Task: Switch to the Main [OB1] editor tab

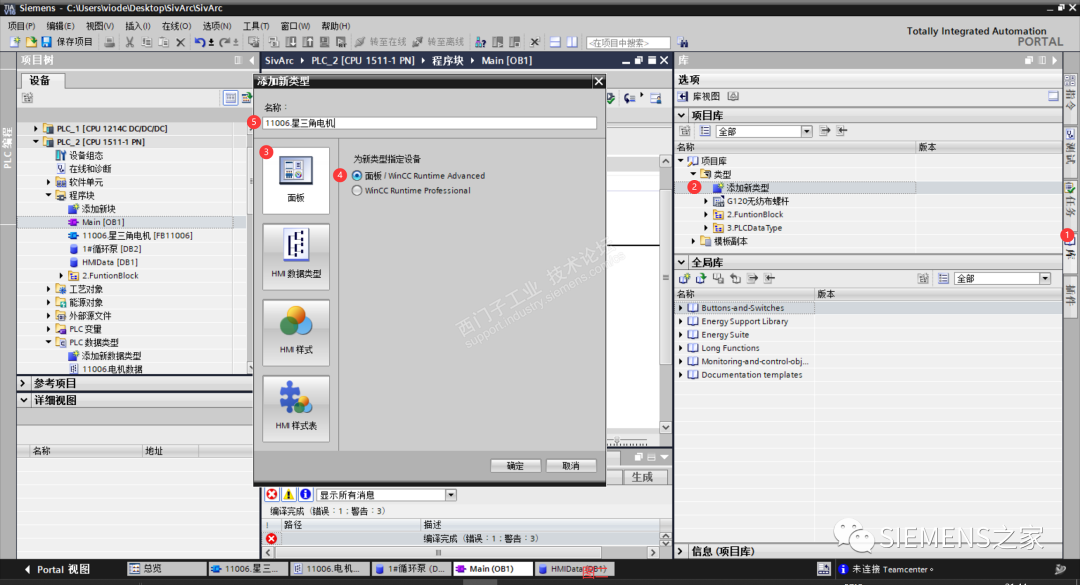Action: click(491, 568)
